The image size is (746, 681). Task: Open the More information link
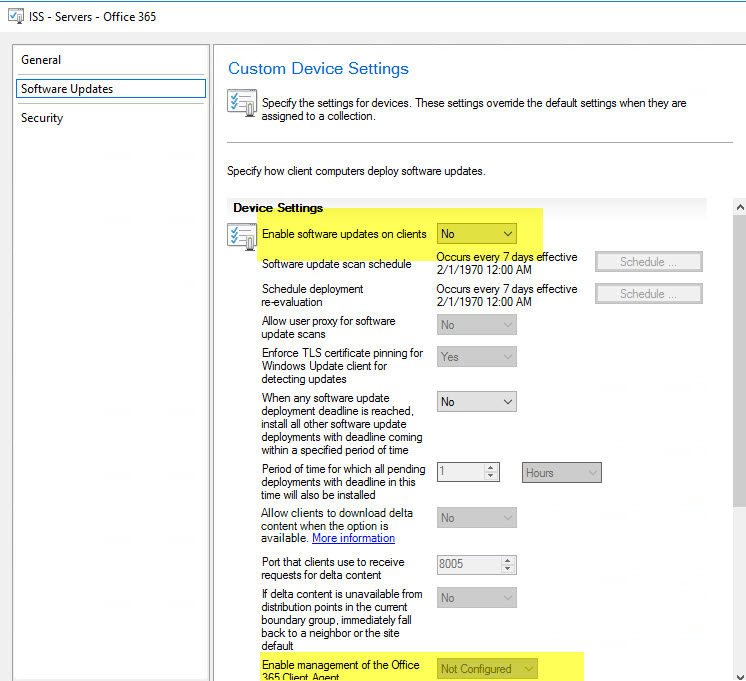[353, 538]
